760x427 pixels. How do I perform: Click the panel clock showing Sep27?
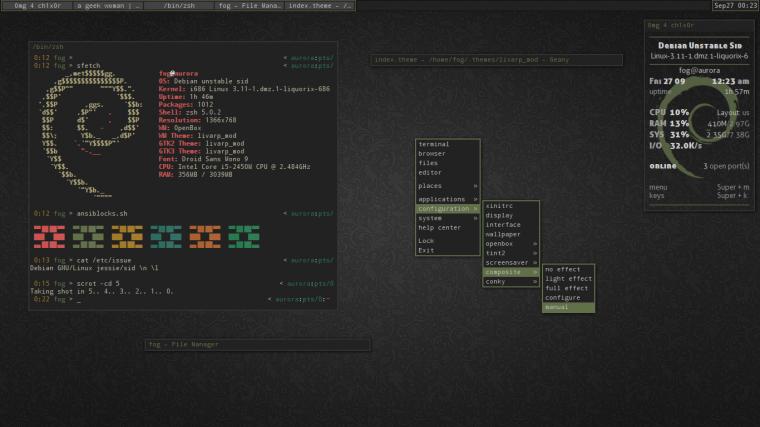point(734,6)
